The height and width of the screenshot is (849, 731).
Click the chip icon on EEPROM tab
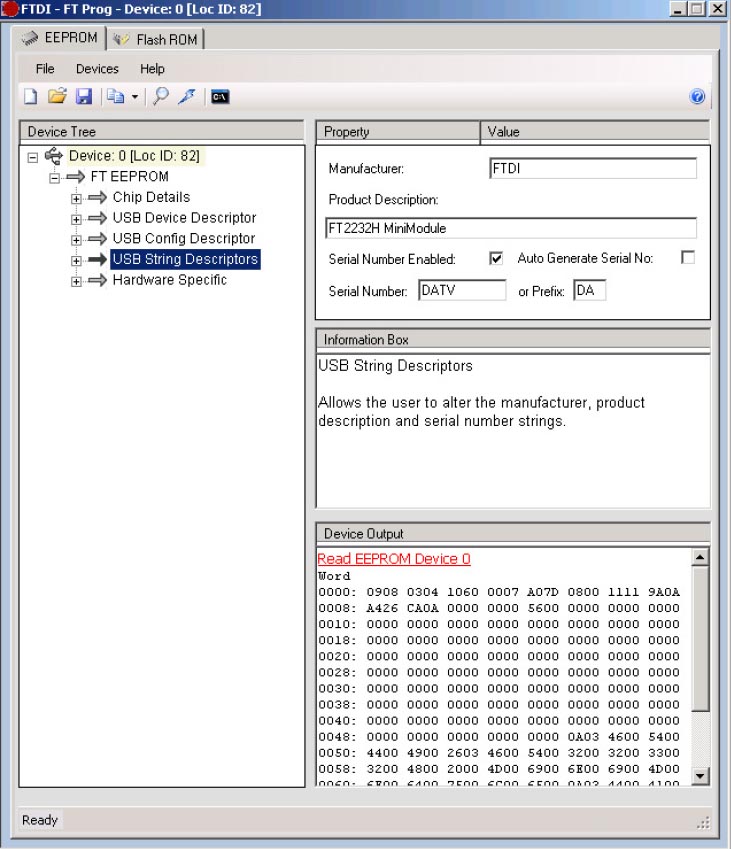click(30, 38)
